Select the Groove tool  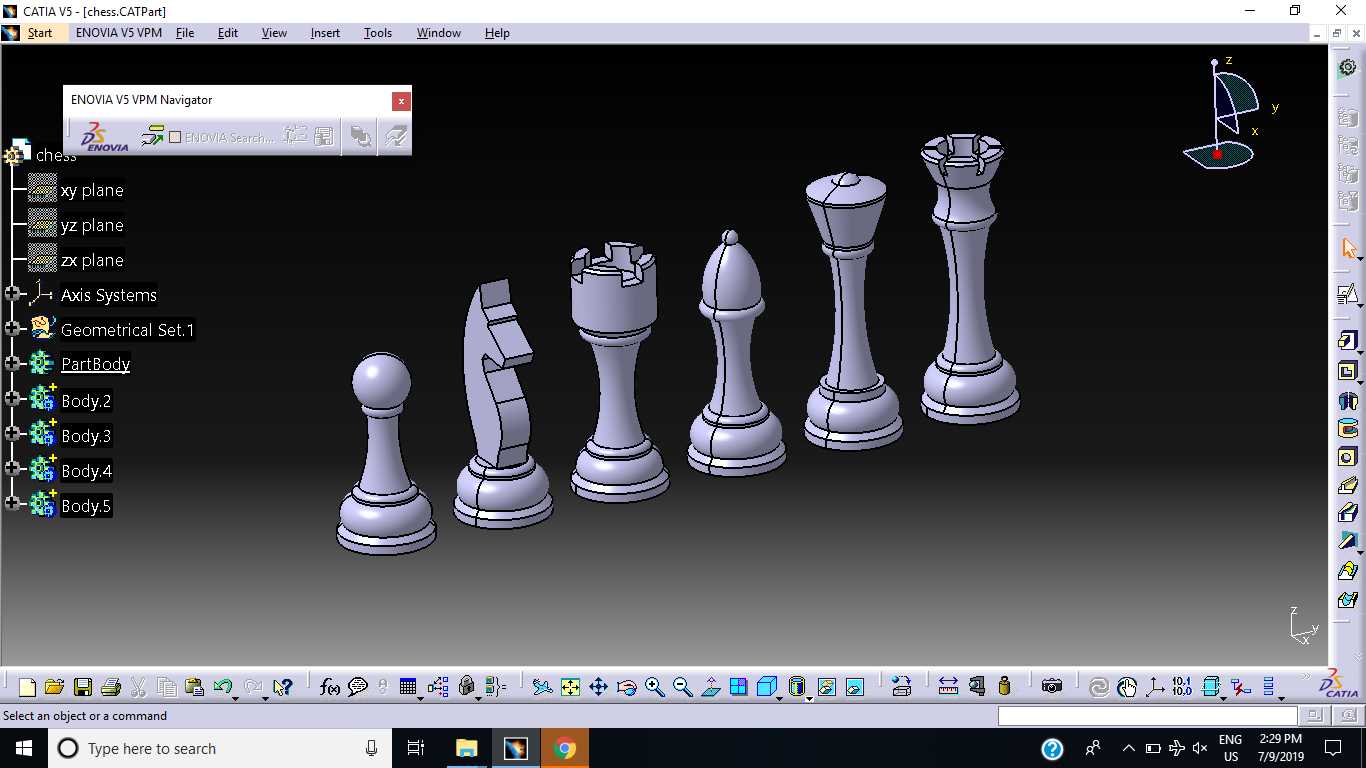tap(1347, 429)
